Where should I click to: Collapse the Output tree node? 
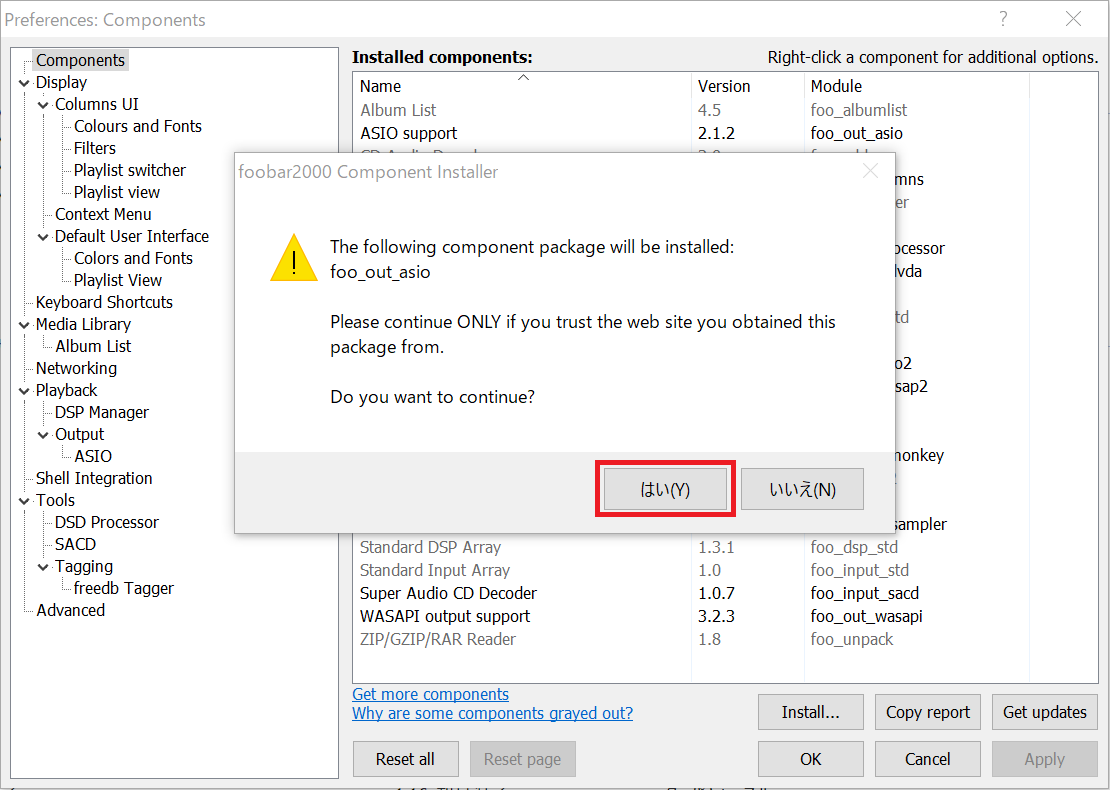point(44,434)
